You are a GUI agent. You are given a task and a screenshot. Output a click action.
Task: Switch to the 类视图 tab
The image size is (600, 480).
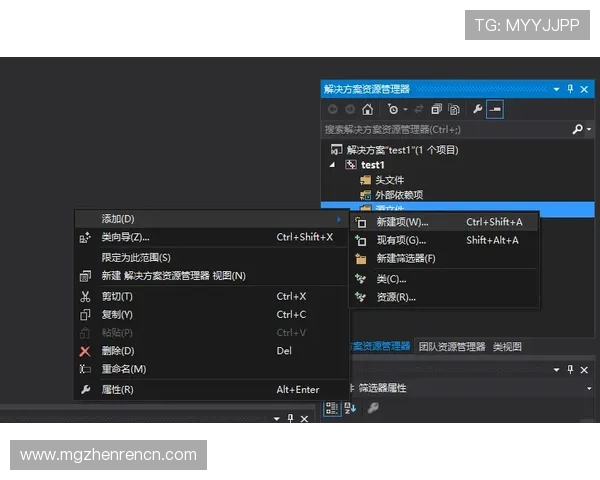pos(507,347)
